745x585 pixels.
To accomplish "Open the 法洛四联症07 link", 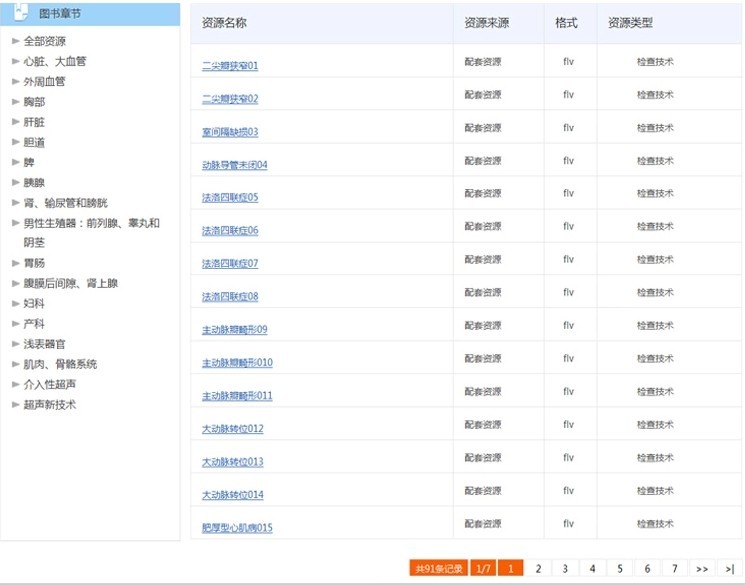I will (230, 263).
